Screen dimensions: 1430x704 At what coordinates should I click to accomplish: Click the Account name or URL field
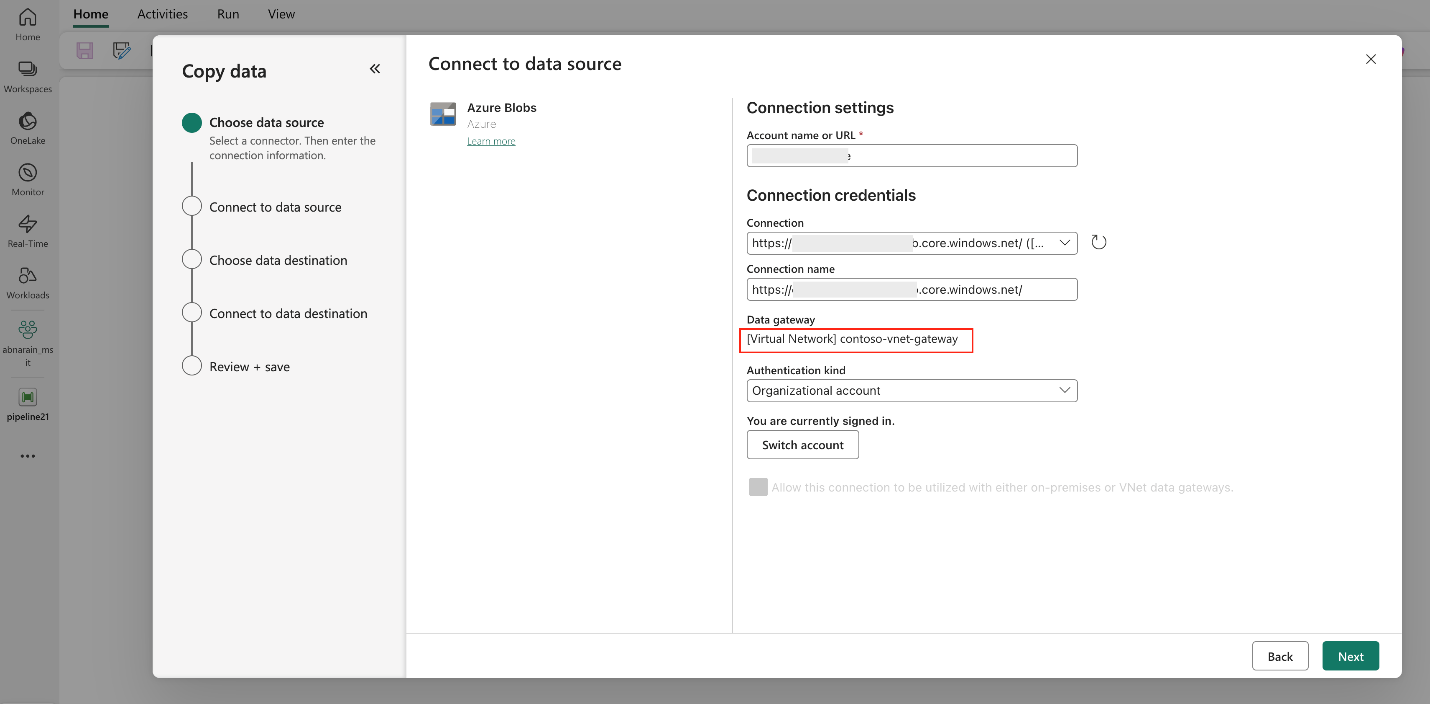point(912,155)
